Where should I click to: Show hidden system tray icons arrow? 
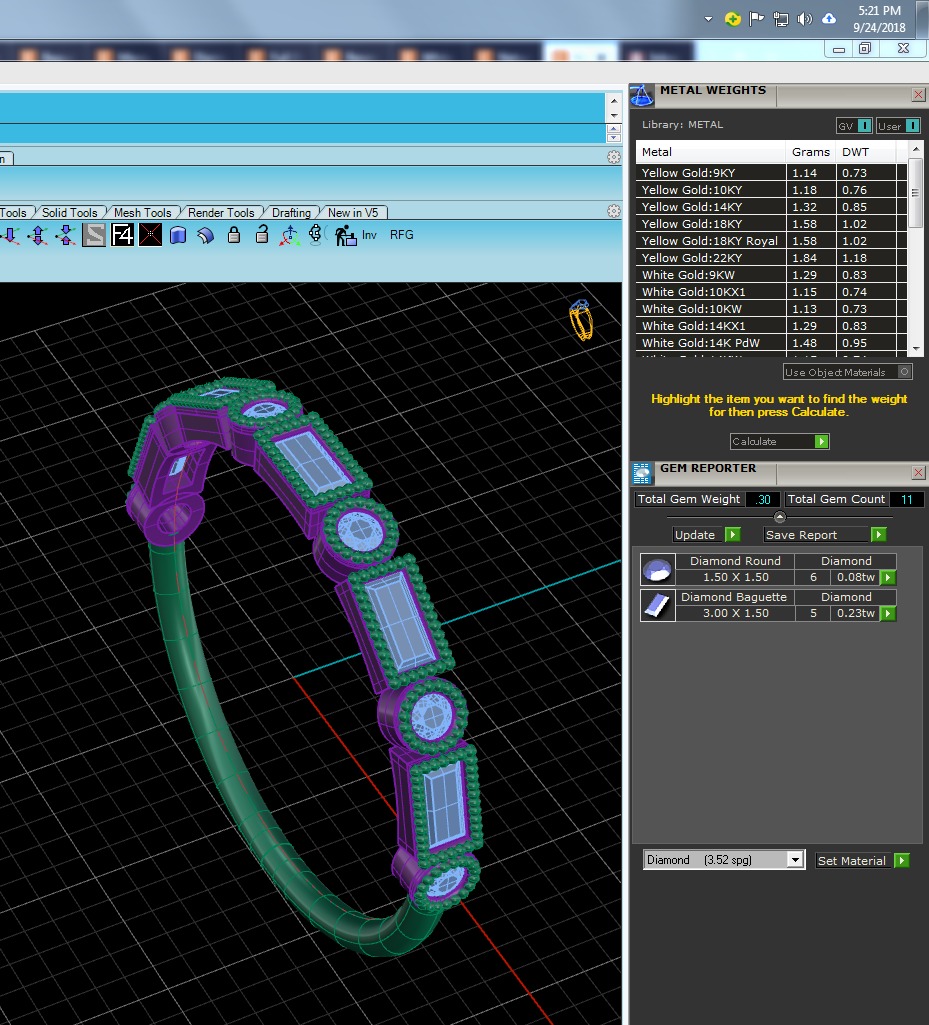point(708,19)
